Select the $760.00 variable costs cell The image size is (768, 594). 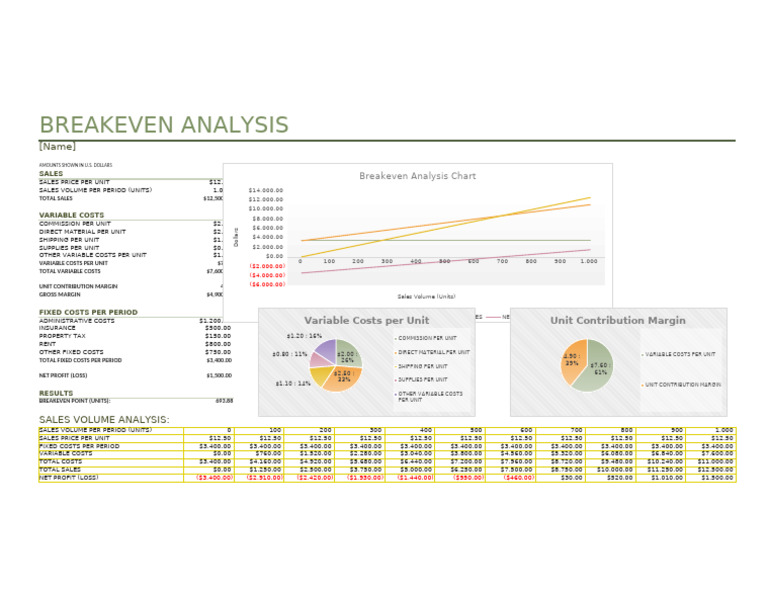259,453
